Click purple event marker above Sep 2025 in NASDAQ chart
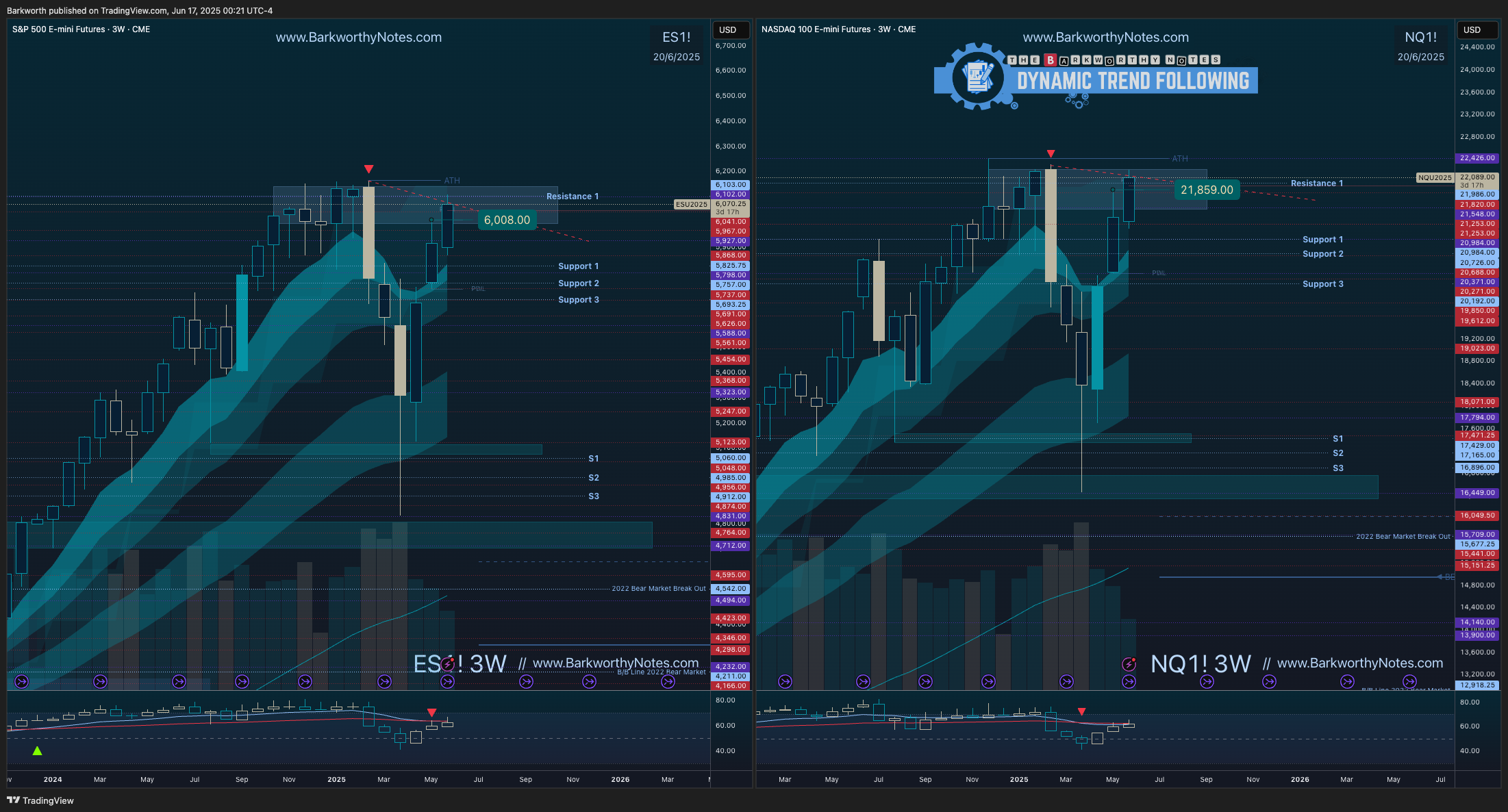Viewport: 1508px width, 812px height. [x=1207, y=682]
